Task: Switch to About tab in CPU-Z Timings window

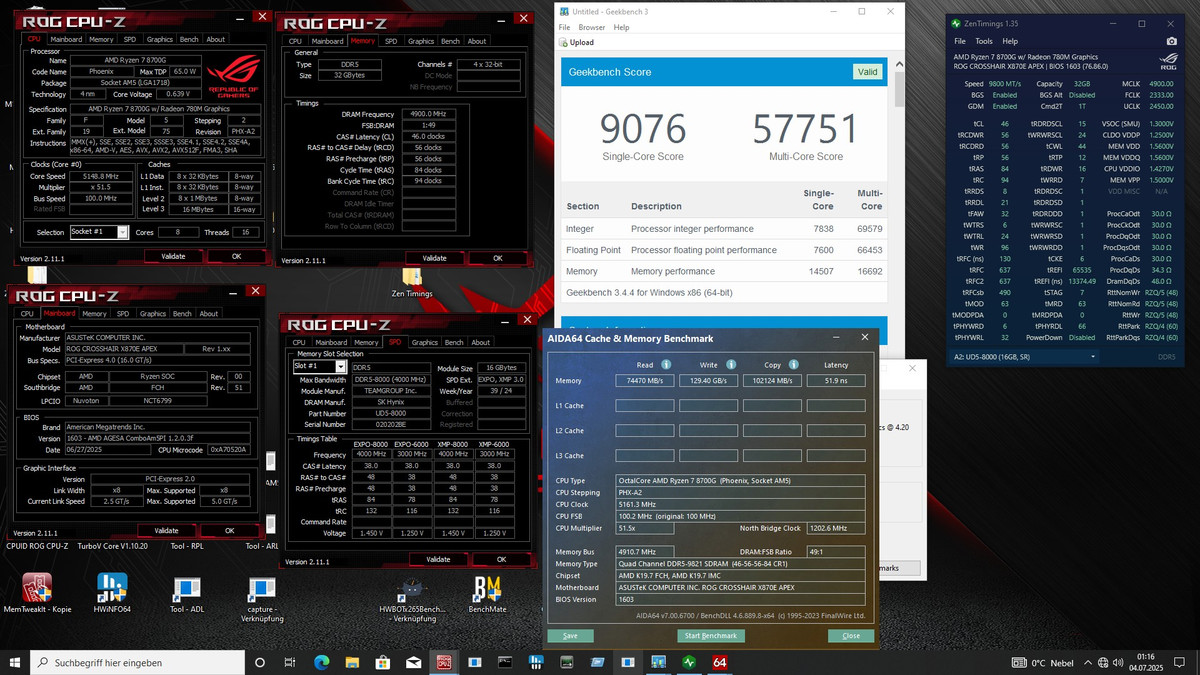Action: click(477, 41)
